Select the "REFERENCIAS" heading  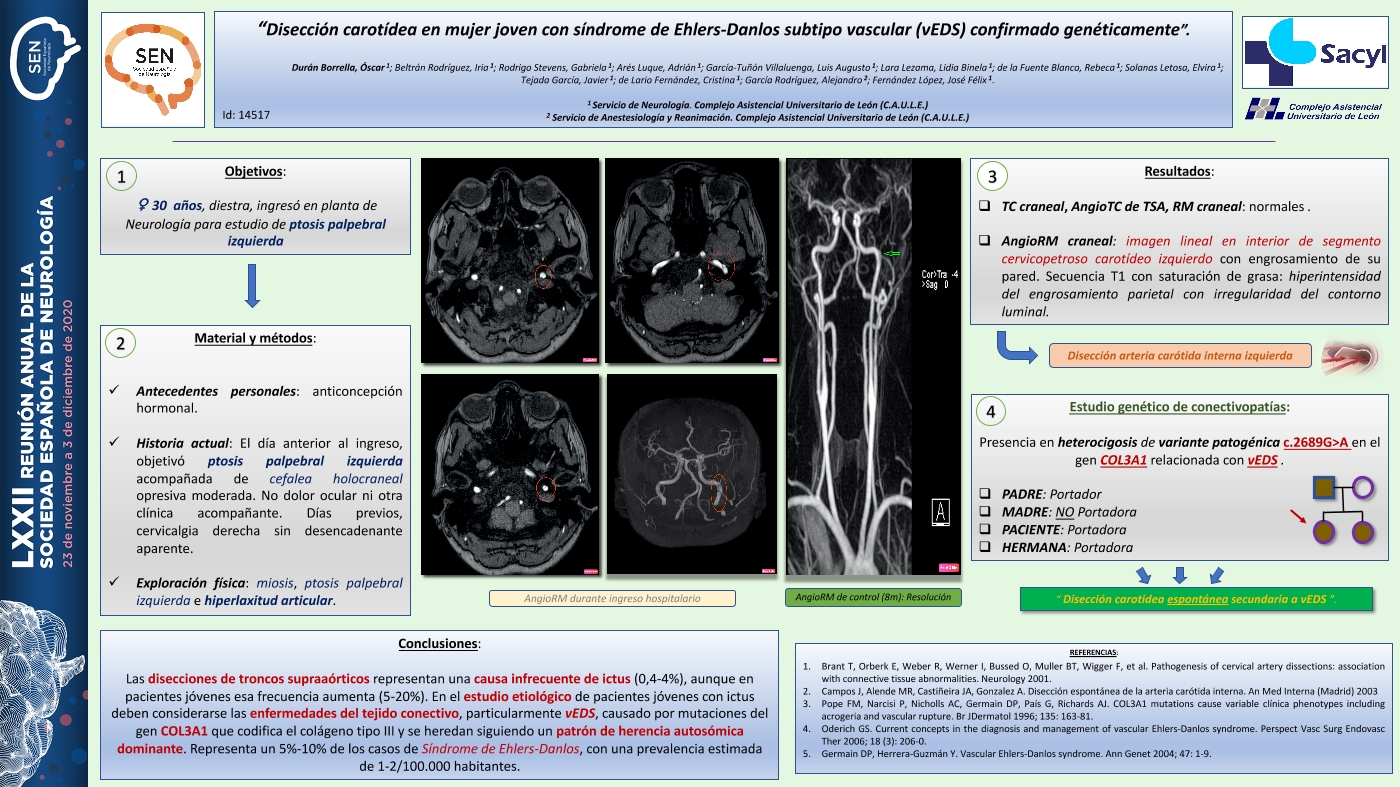1092,651
